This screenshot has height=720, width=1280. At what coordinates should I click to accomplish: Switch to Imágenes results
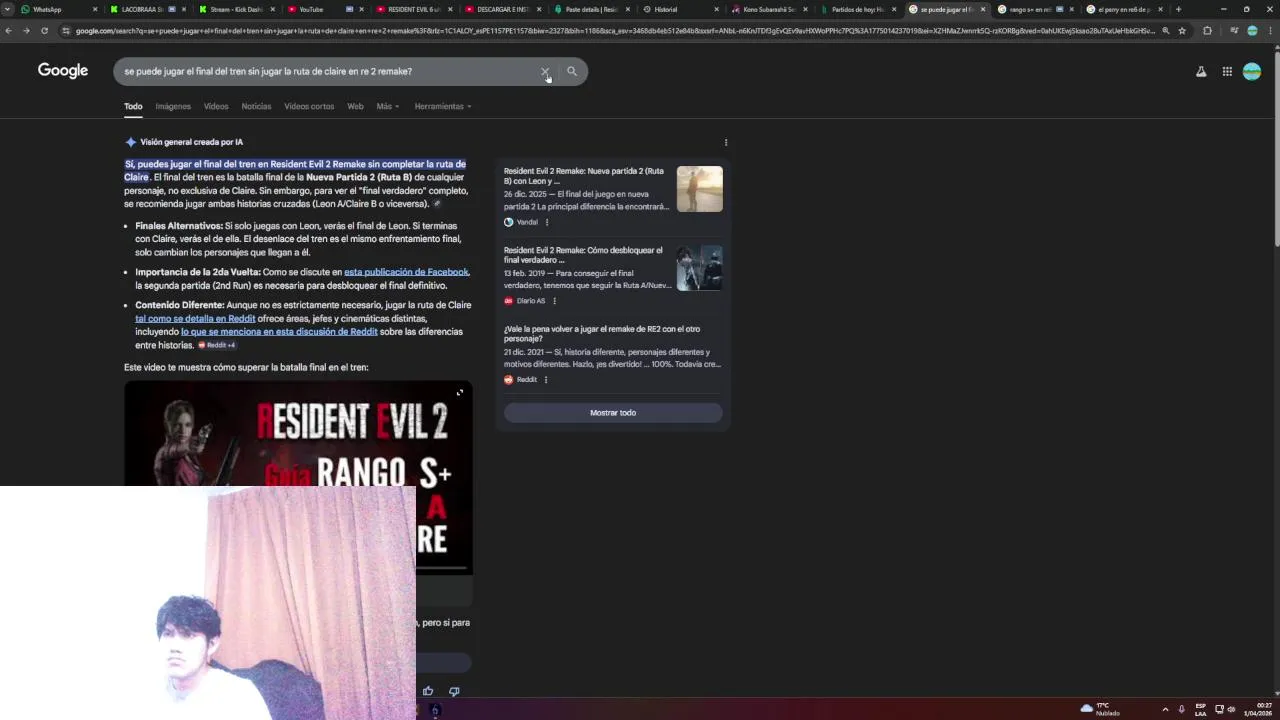click(x=173, y=106)
